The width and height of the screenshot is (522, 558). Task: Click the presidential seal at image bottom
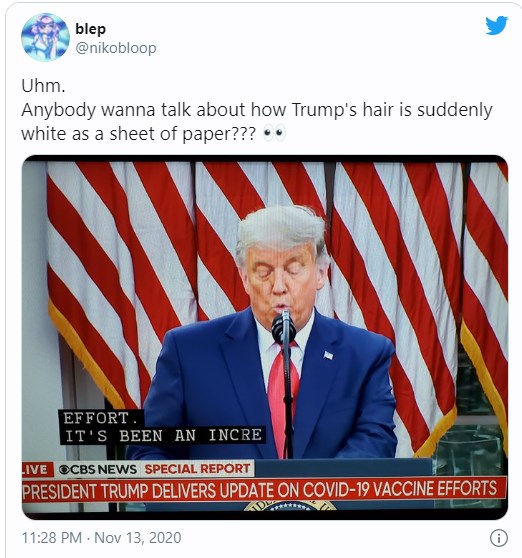[x=290, y=506]
